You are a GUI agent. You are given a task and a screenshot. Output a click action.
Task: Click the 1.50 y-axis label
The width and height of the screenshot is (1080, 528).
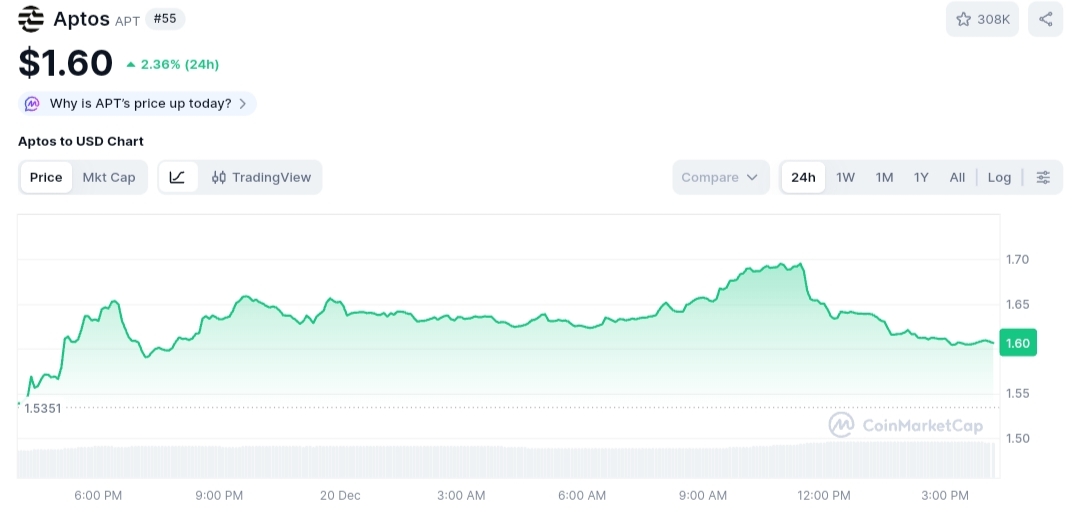(1017, 439)
